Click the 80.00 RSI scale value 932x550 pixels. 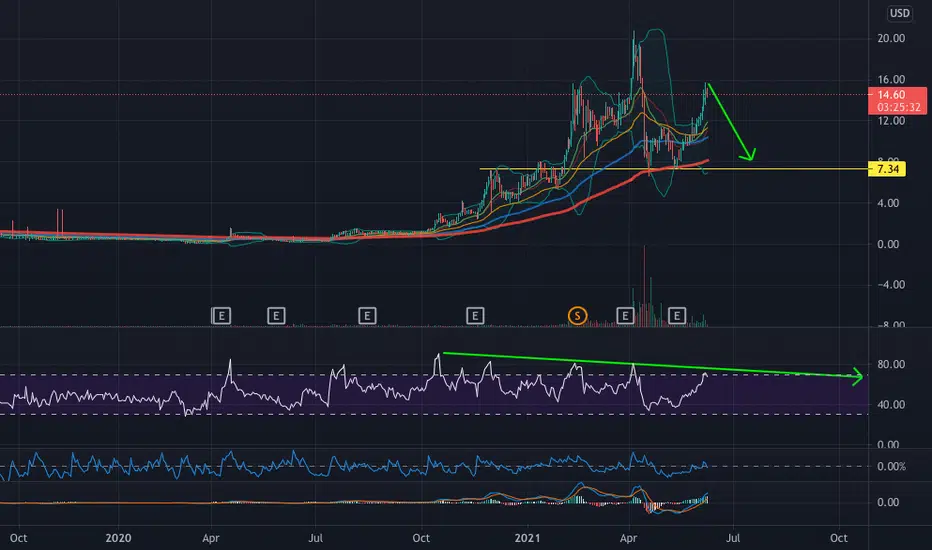[x=891, y=364]
